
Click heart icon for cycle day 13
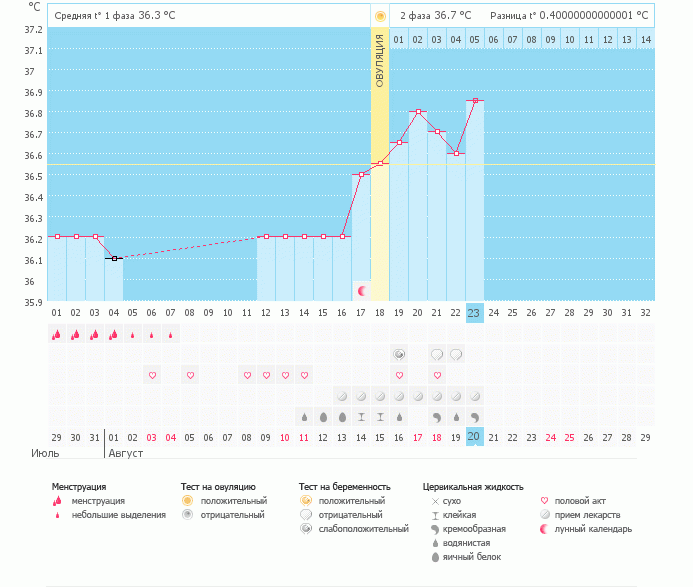[x=286, y=375]
